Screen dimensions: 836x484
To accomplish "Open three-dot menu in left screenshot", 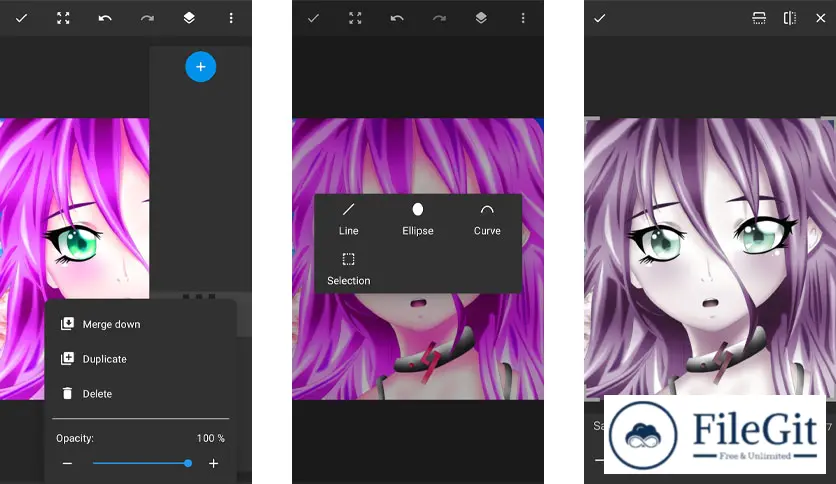I will (x=231, y=18).
